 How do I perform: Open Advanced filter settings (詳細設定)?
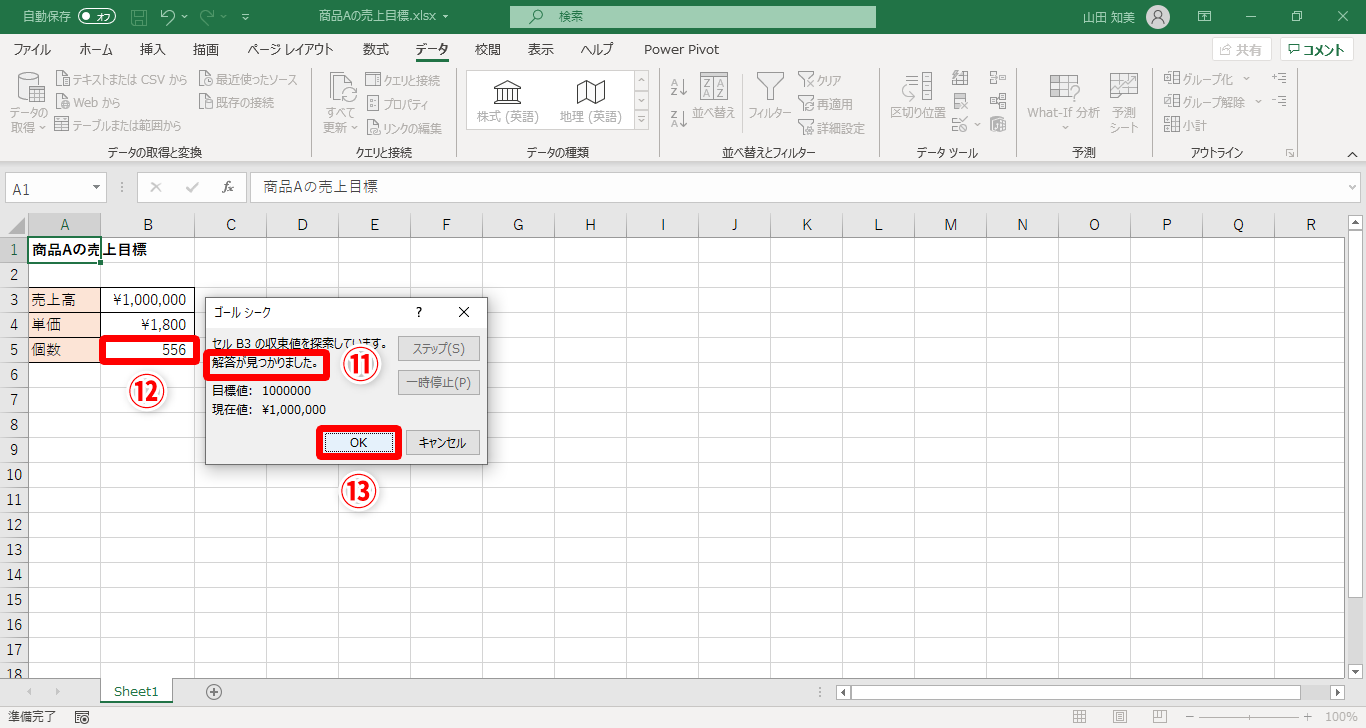(x=831, y=128)
